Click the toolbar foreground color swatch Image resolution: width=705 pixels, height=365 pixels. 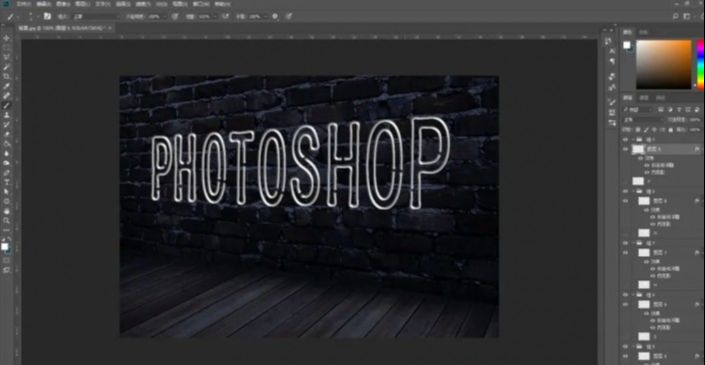4,247
